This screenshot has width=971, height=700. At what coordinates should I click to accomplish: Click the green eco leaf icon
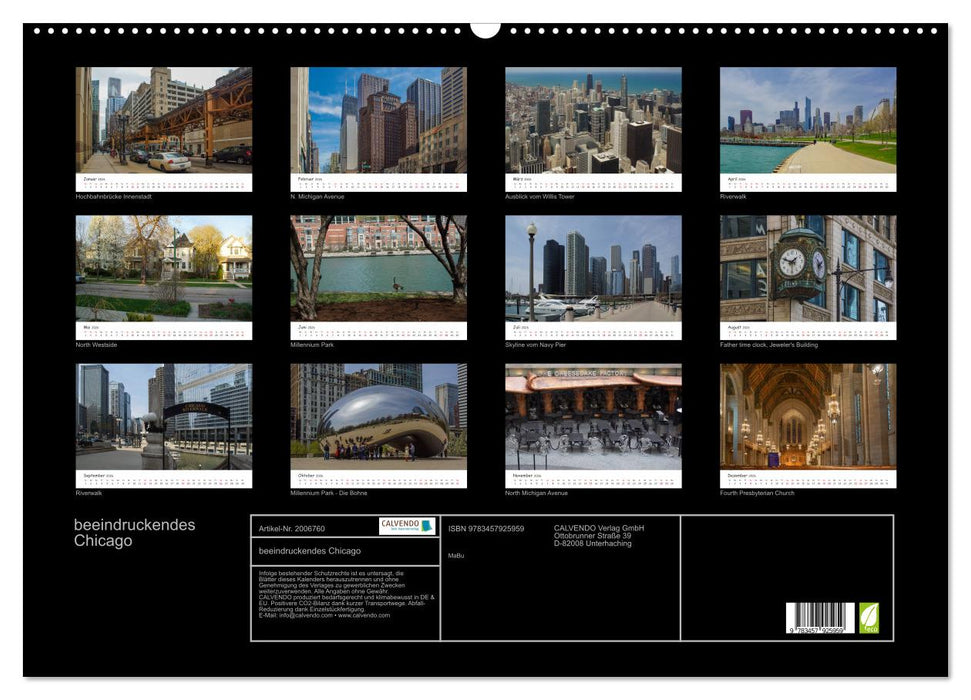869,617
